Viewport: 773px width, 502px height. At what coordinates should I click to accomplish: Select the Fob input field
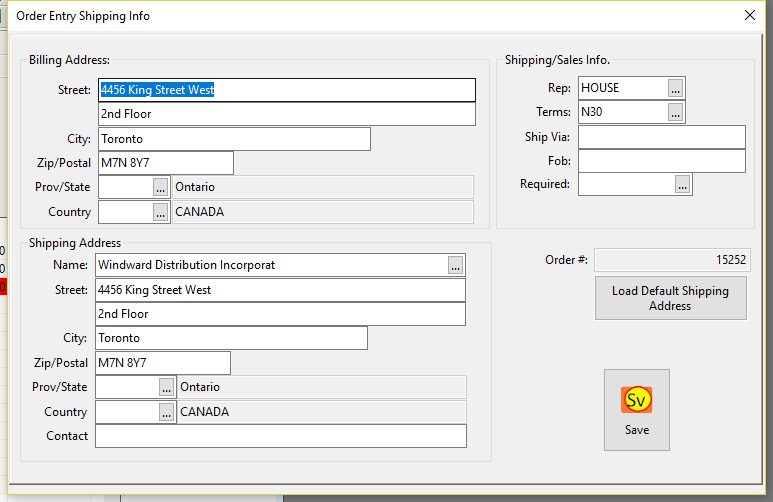click(x=661, y=160)
